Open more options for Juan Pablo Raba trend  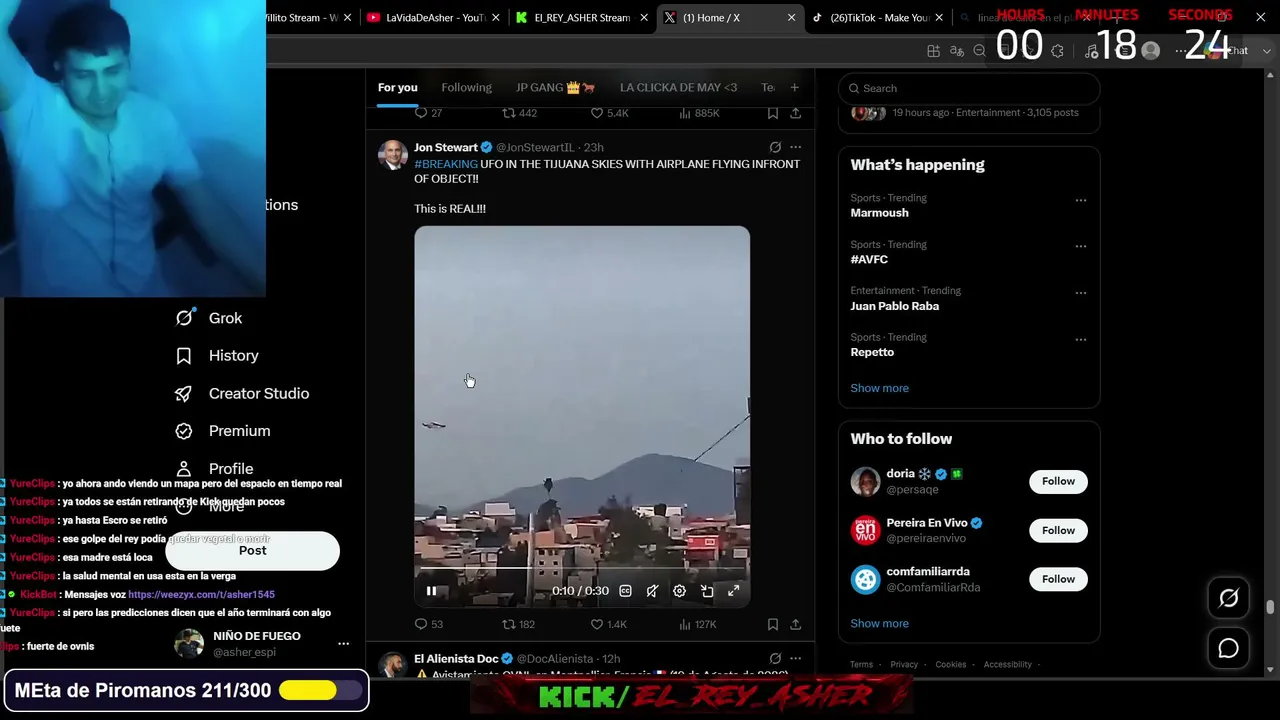(1081, 293)
